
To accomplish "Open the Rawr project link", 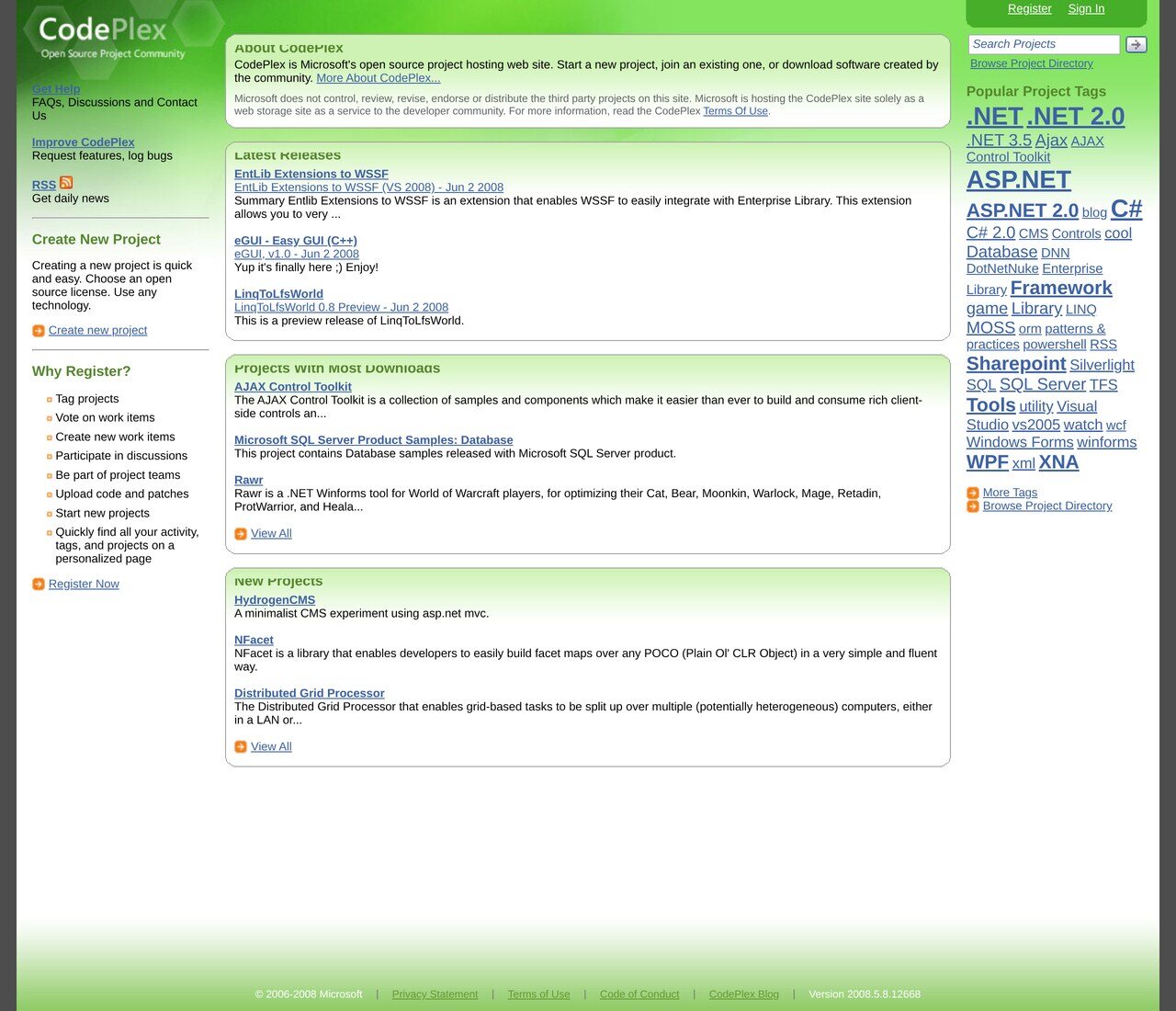I will pyautogui.click(x=248, y=480).
